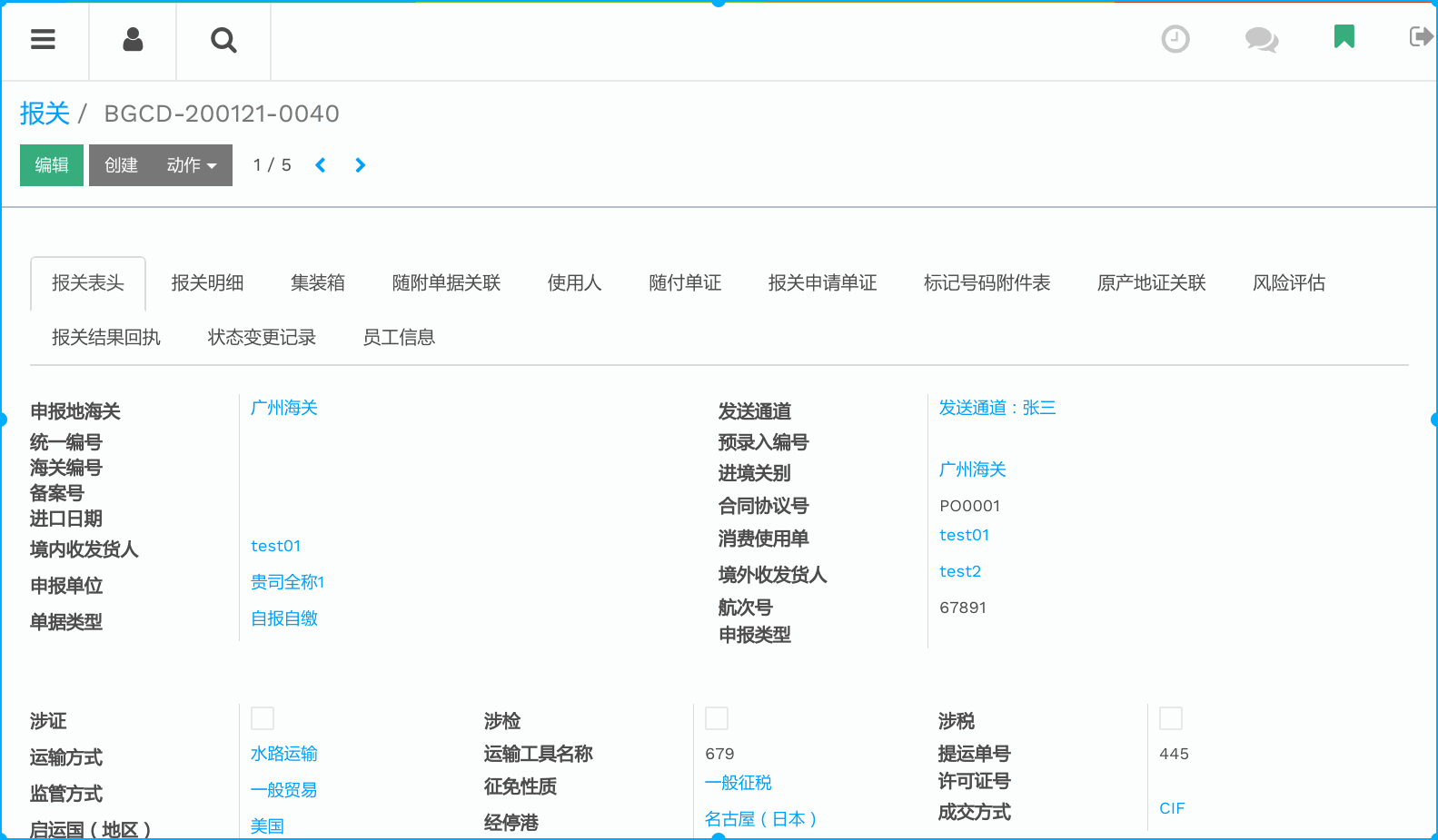Open the 风险评估 tab
This screenshot has width=1438, height=840.
coord(1288,283)
